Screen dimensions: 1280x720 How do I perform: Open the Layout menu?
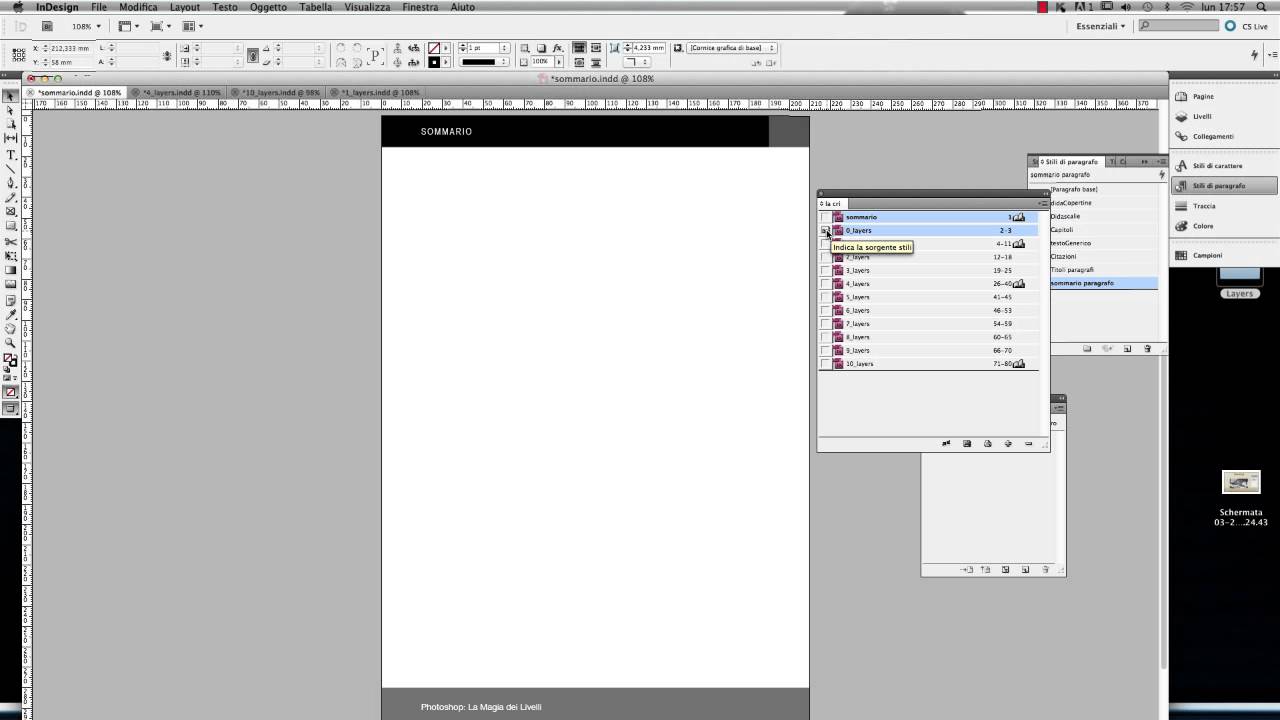coord(184,7)
